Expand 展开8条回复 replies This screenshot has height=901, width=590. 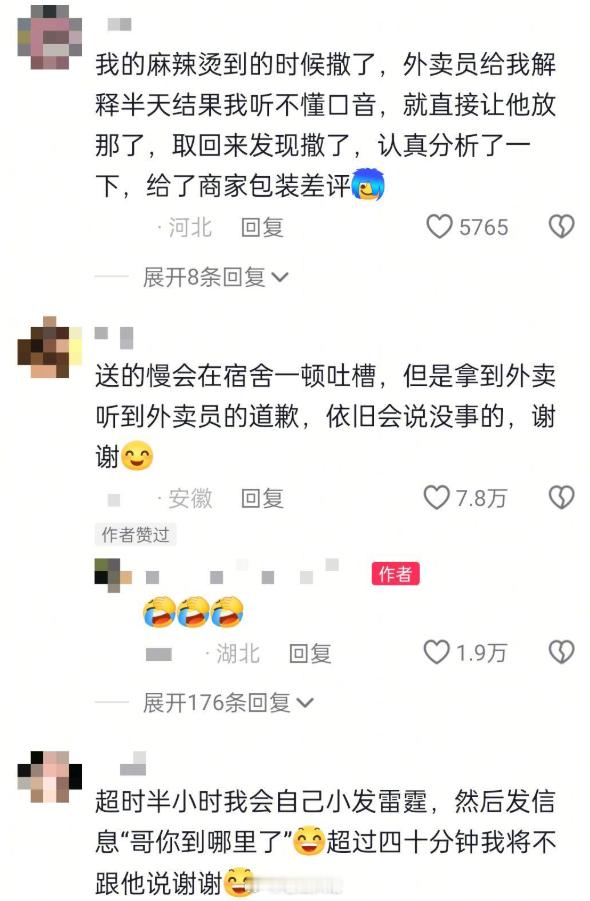[216, 278]
